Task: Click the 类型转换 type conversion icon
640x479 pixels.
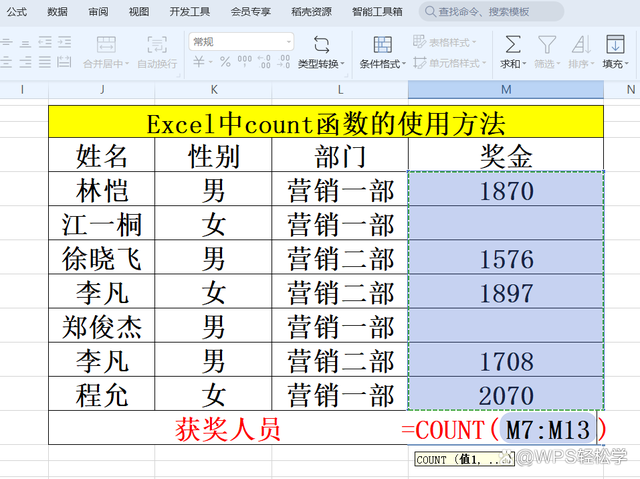Action: (322, 45)
